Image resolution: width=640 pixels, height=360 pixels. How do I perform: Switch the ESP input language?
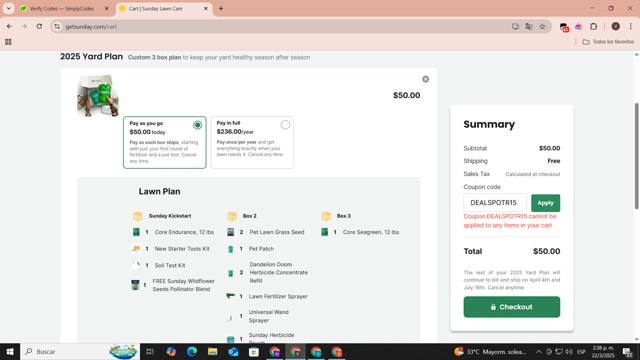(581, 351)
